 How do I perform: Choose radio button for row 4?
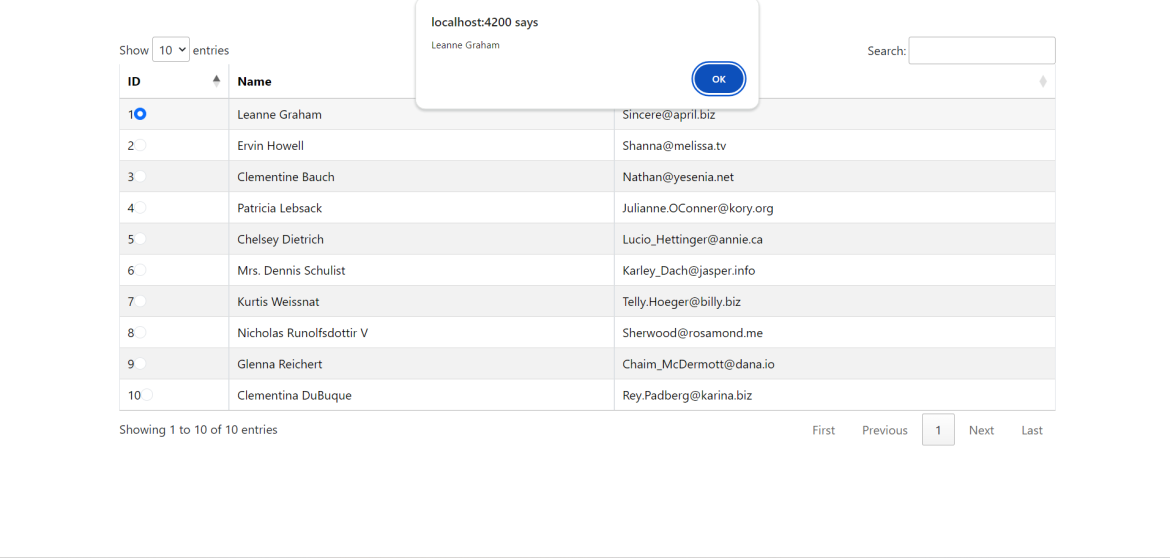pyautogui.click(x=140, y=208)
